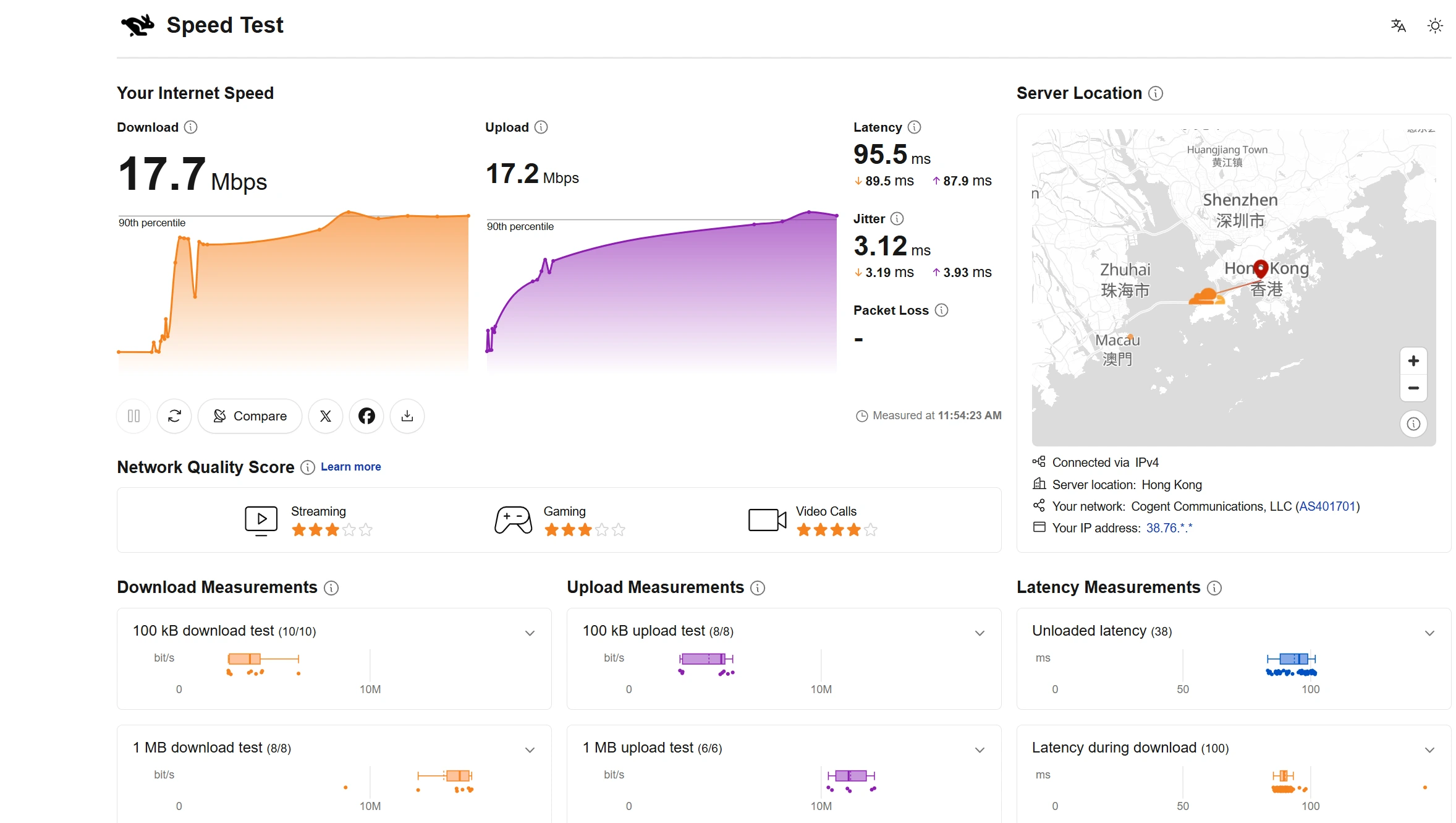This screenshot has width=1456, height=823.
Task: Open Network Quality Score info icon
Action: [x=308, y=467]
